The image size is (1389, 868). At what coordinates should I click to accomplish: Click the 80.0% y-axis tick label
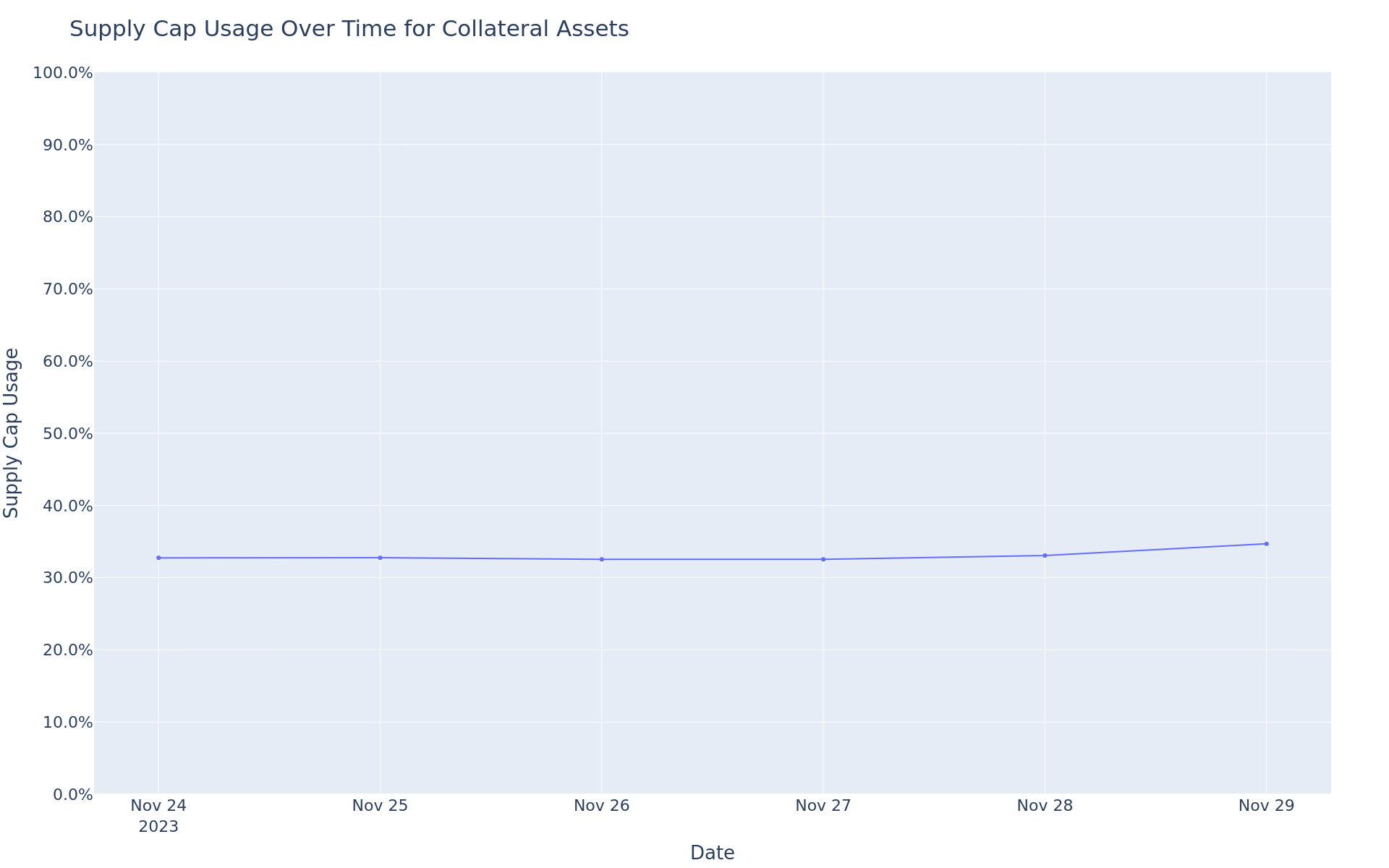68,217
